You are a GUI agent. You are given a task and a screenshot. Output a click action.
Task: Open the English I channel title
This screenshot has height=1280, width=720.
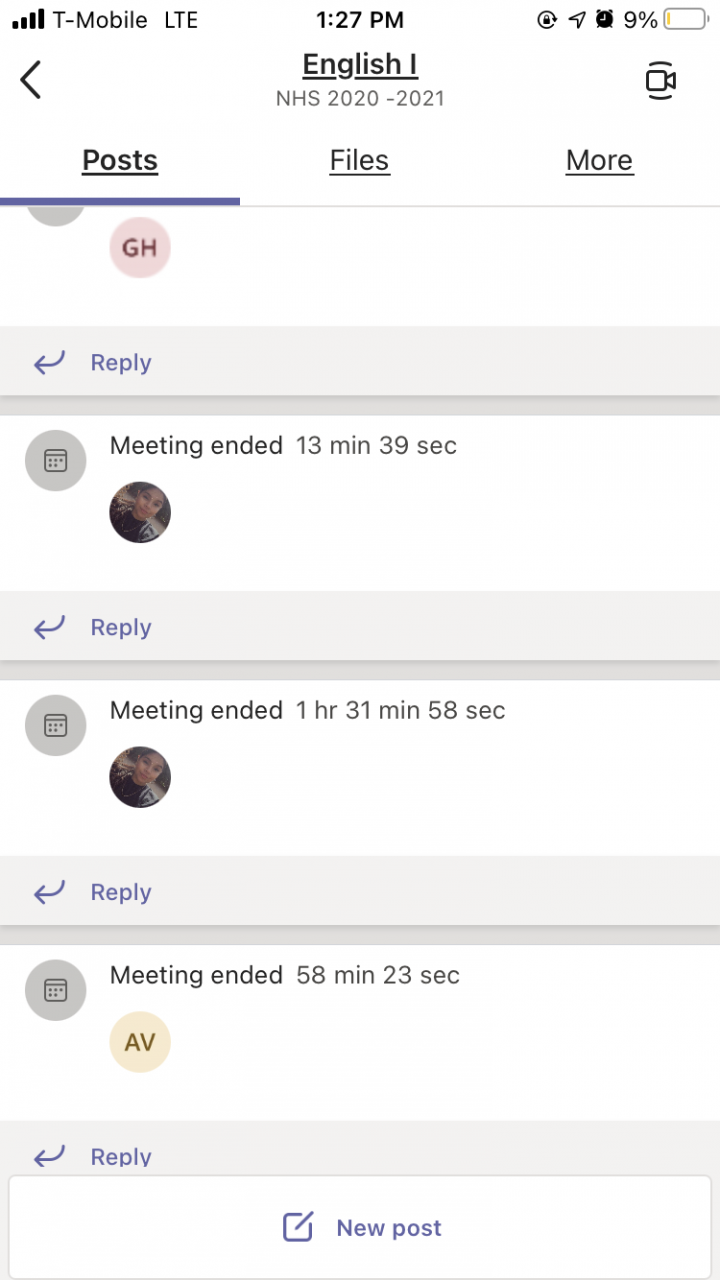click(359, 65)
